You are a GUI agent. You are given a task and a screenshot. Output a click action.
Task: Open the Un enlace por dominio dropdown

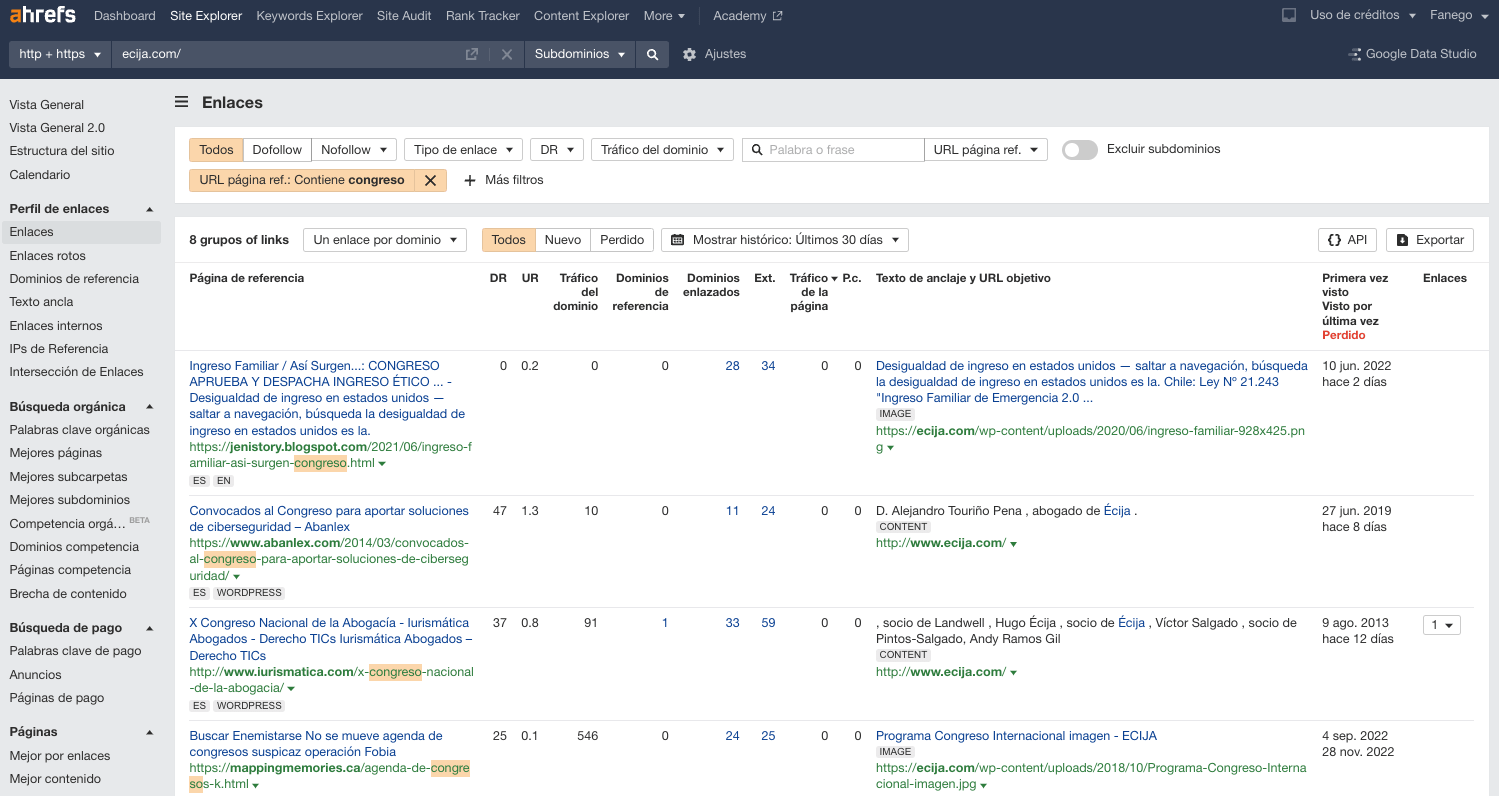(384, 239)
